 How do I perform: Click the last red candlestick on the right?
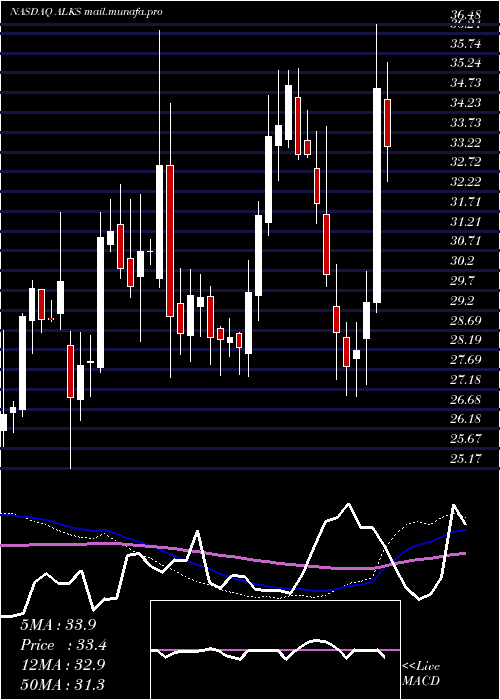tap(388, 123)
